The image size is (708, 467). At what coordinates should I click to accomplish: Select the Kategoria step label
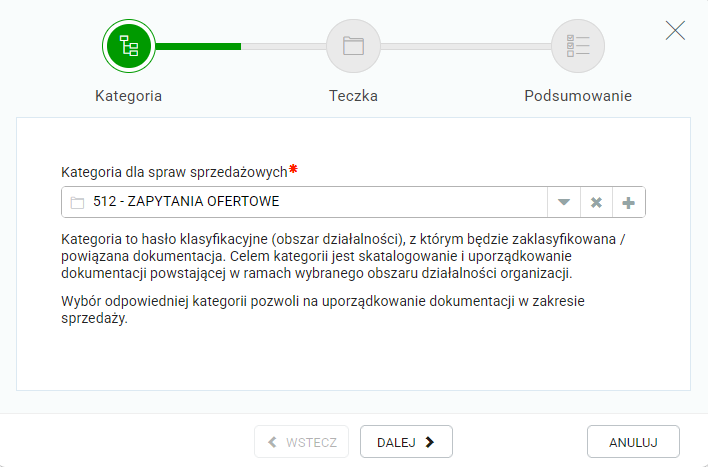129,96
